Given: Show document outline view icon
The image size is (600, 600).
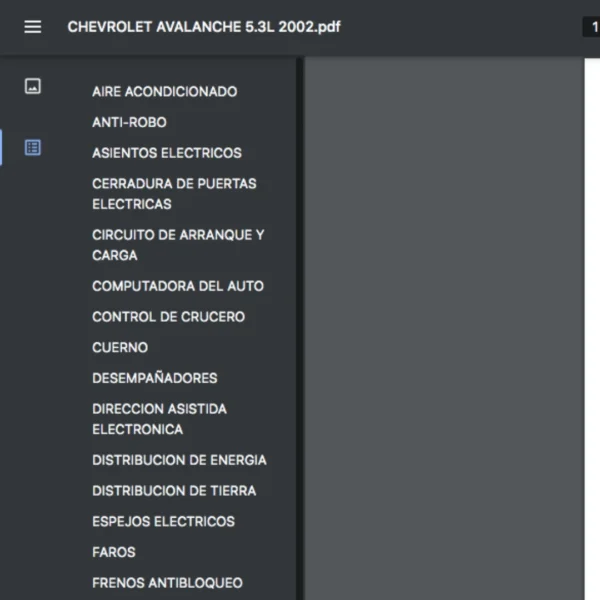Looking at the screenshot, I should tap(33, 148).
